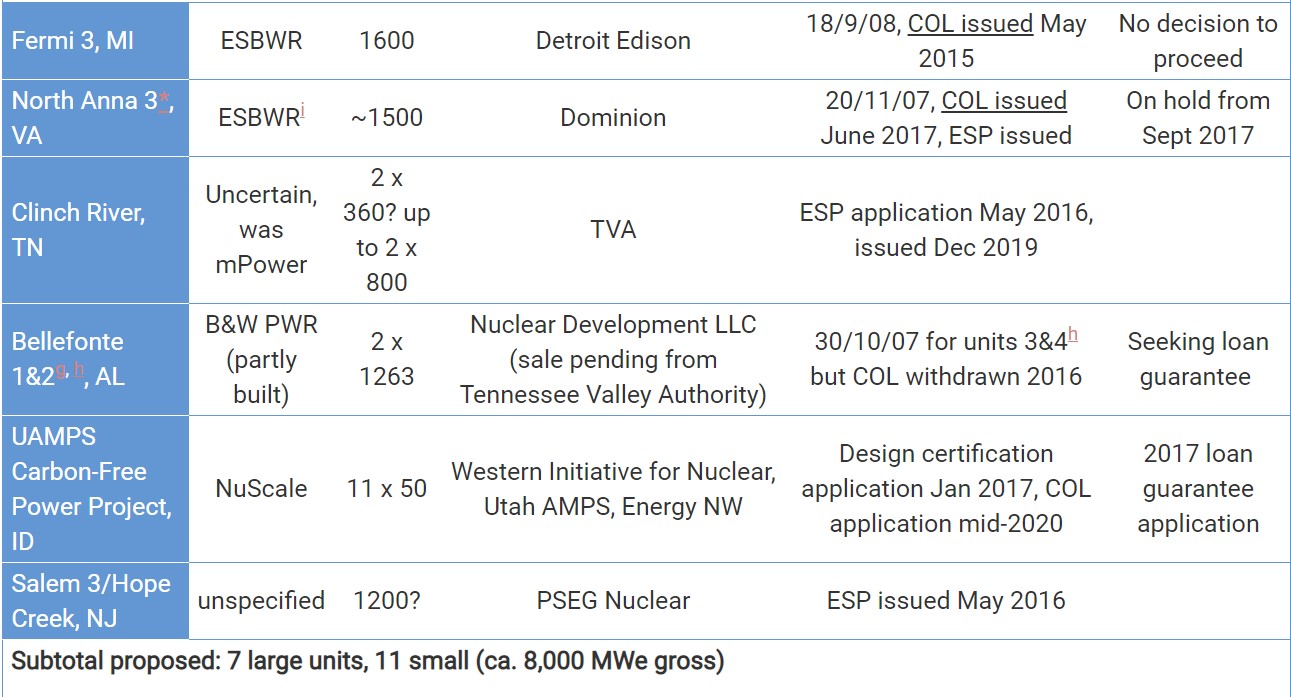Click 'ESP issued May 2016' text
1291x697 pixels.
click(946, 601)
